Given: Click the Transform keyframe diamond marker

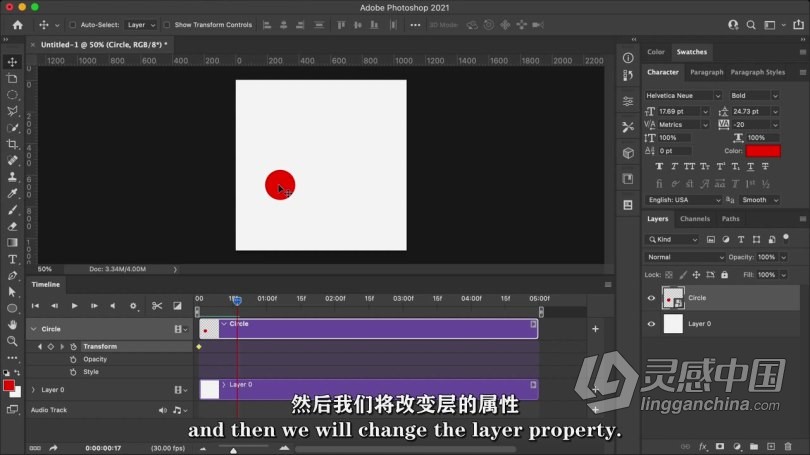Looking at the screenshot, I should pyautogui.click(x=199, y=347).
